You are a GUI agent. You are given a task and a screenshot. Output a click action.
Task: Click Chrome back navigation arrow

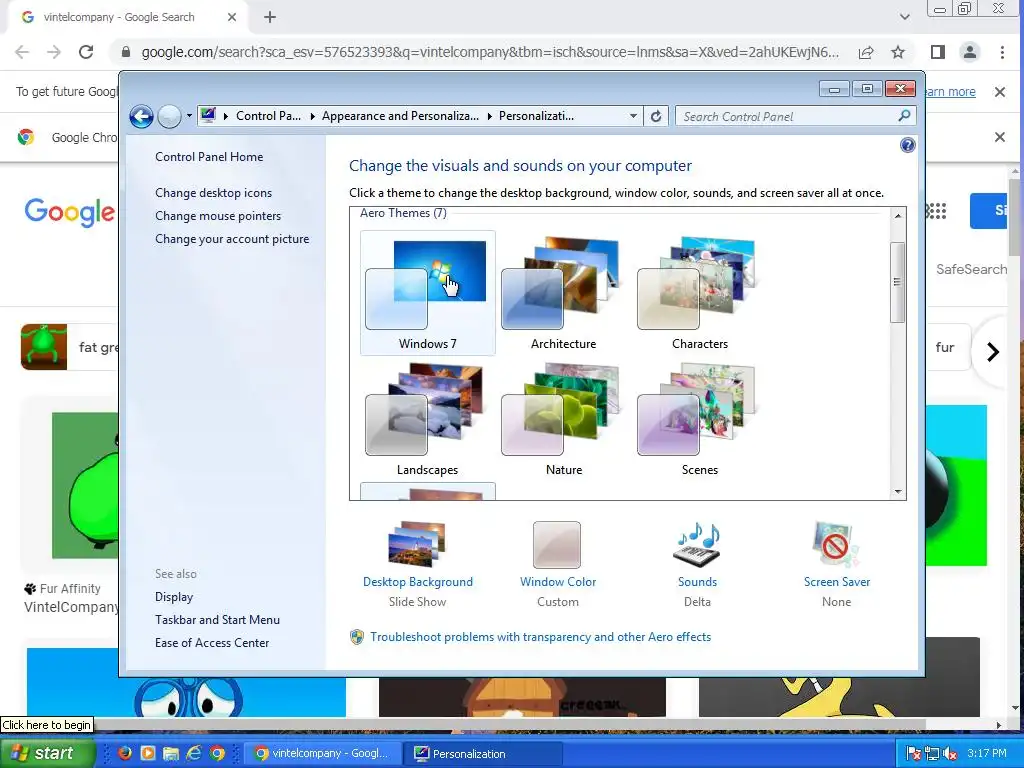click(x=22, y=52)
